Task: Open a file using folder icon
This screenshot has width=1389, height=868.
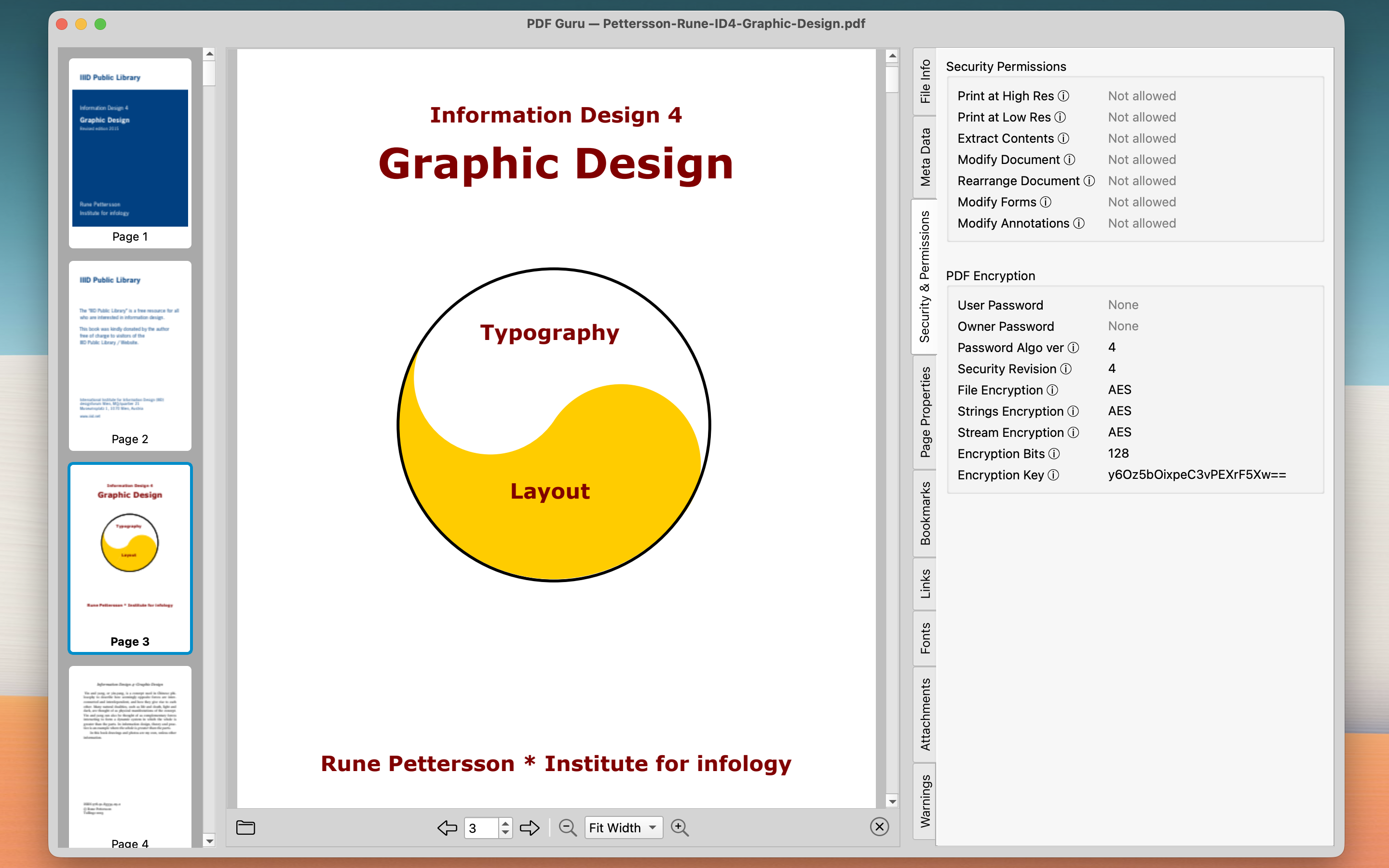Action: [x=245, y=827]
